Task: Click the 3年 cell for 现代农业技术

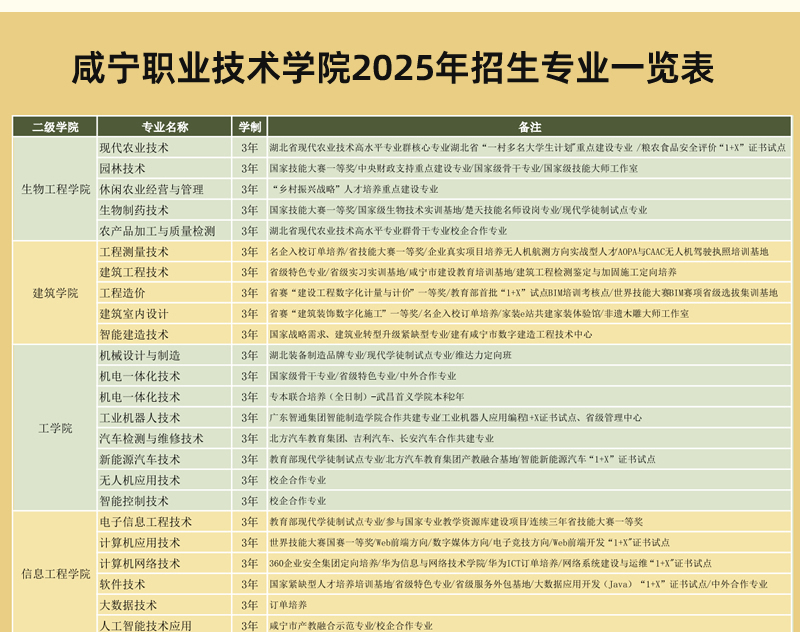Action: point(249,148)
